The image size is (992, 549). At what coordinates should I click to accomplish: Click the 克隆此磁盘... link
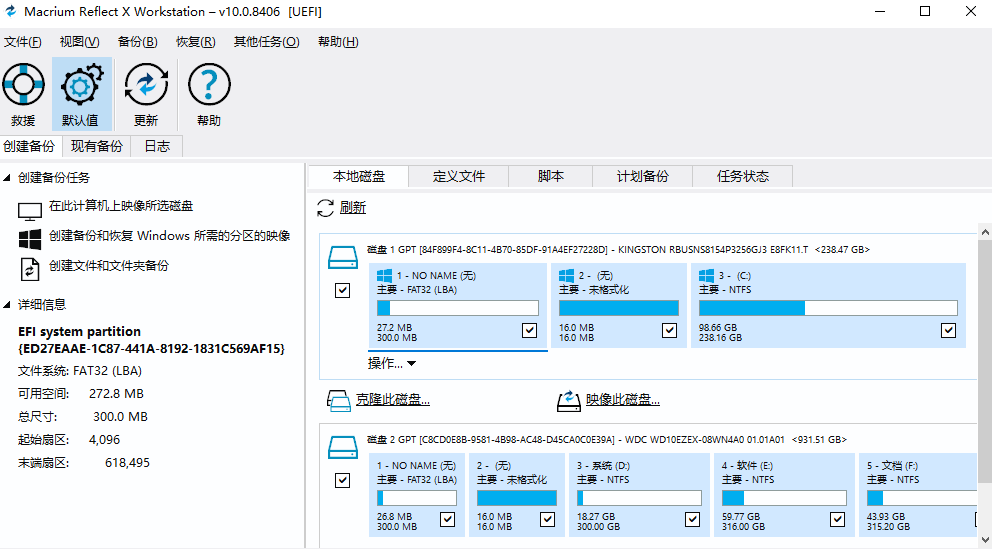(393, 400)
